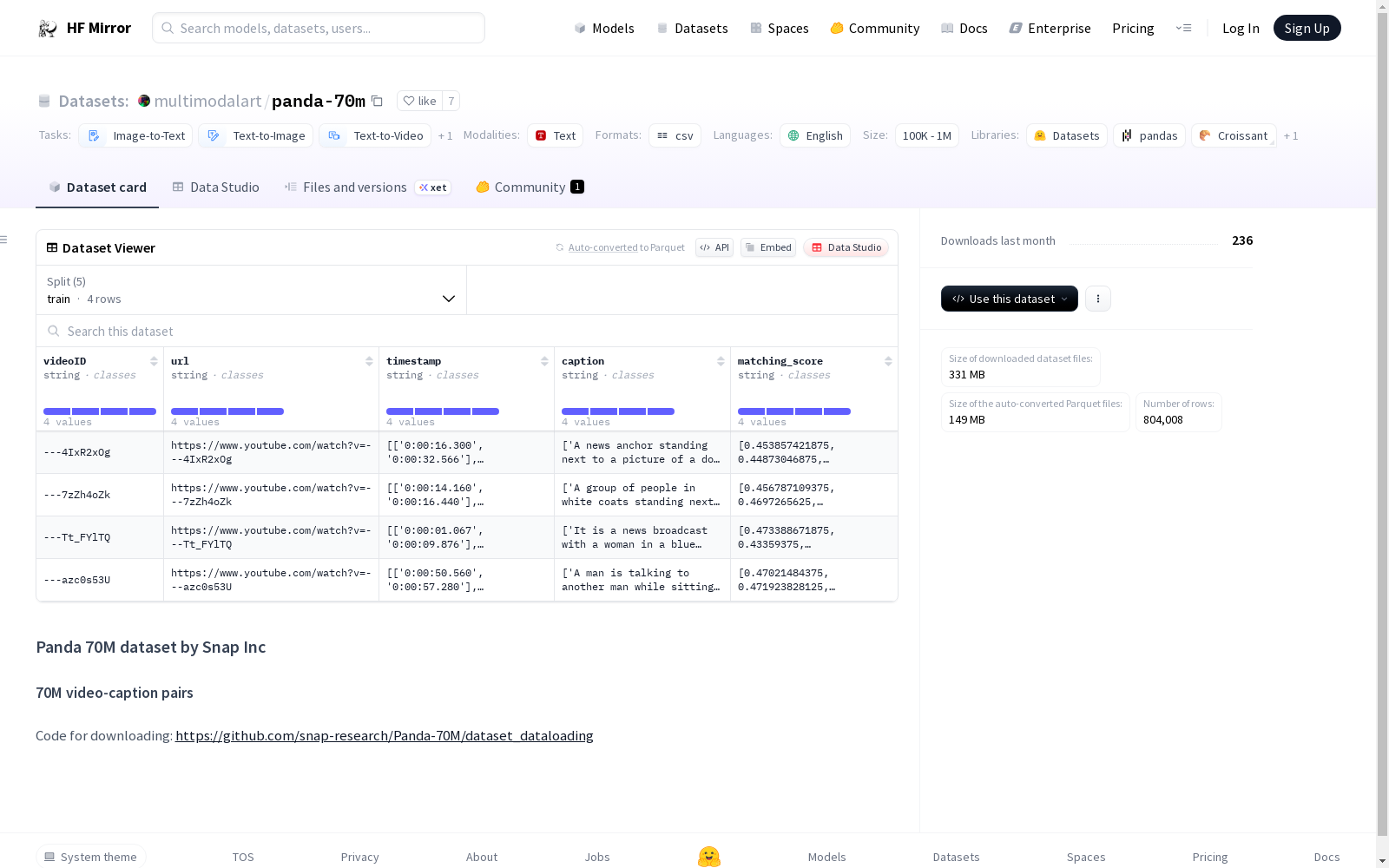Click the like count 7
This screenshot has height=868, width=1389.
click(x=451, y=101)
